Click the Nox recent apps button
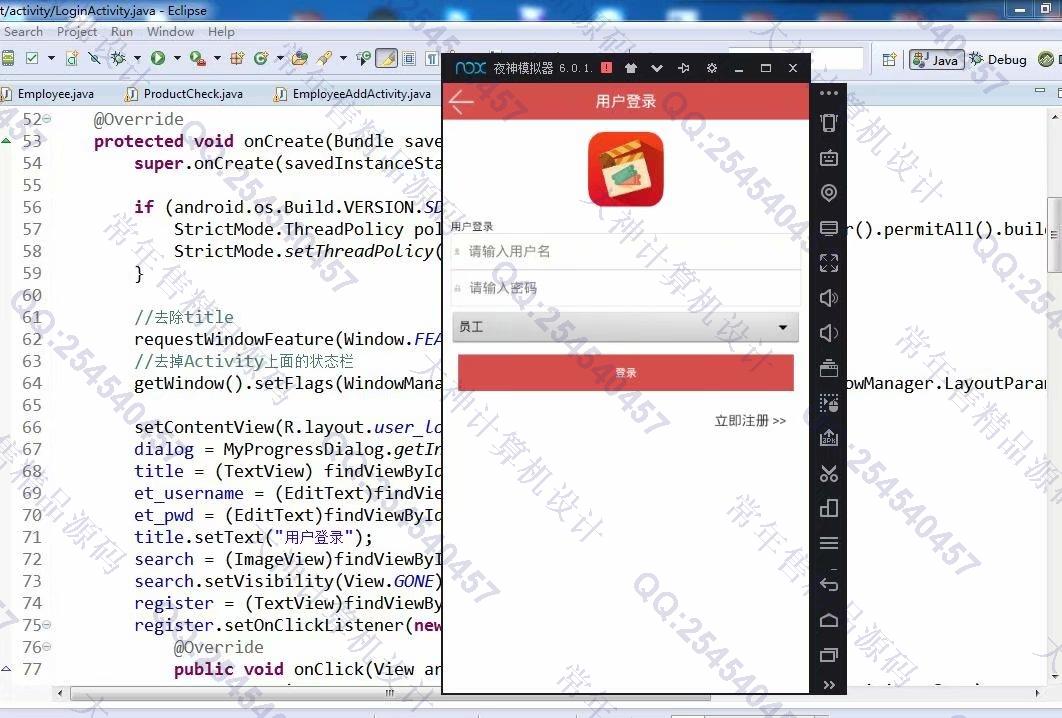This screenshot has width=1062, height=718. click(x=829, y=654)
